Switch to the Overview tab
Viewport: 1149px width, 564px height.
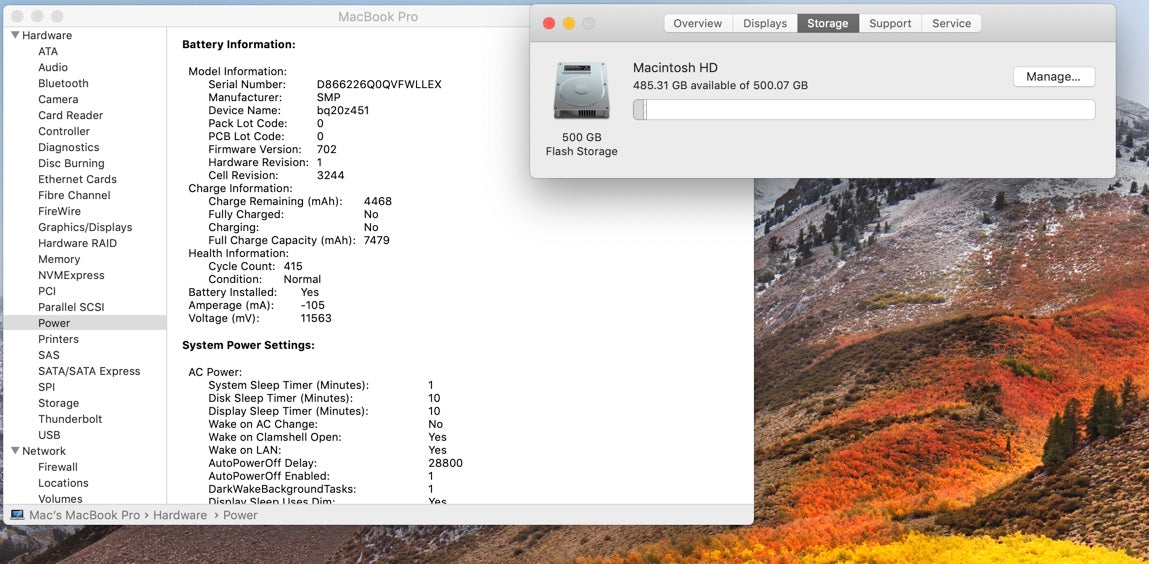pos(697,23)
